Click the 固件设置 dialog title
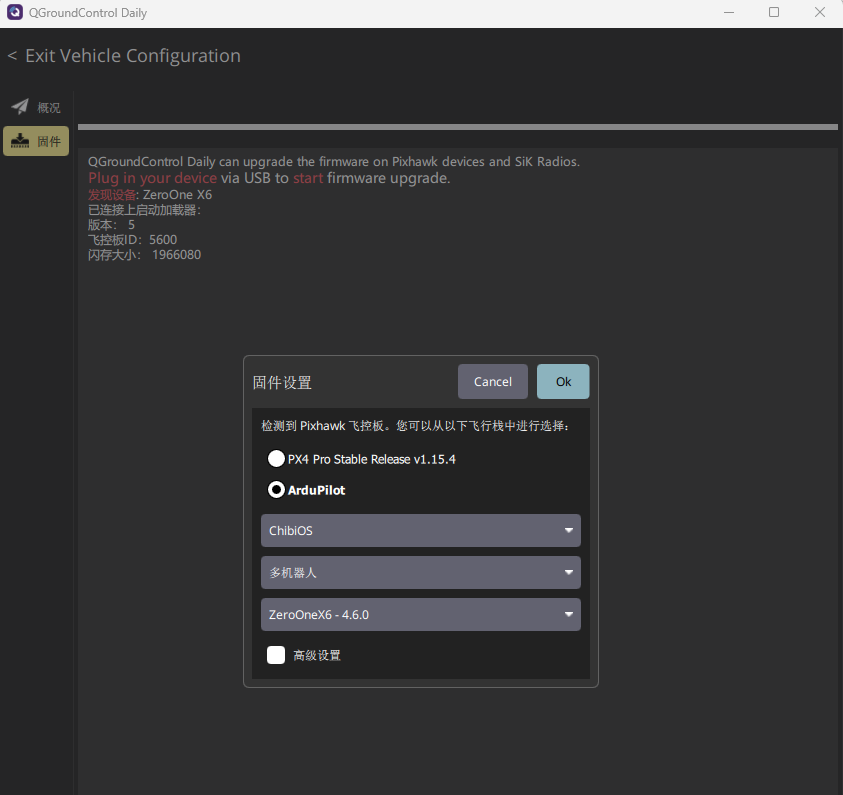Screen dimensions: 843x795 click(x=282, y=383)
